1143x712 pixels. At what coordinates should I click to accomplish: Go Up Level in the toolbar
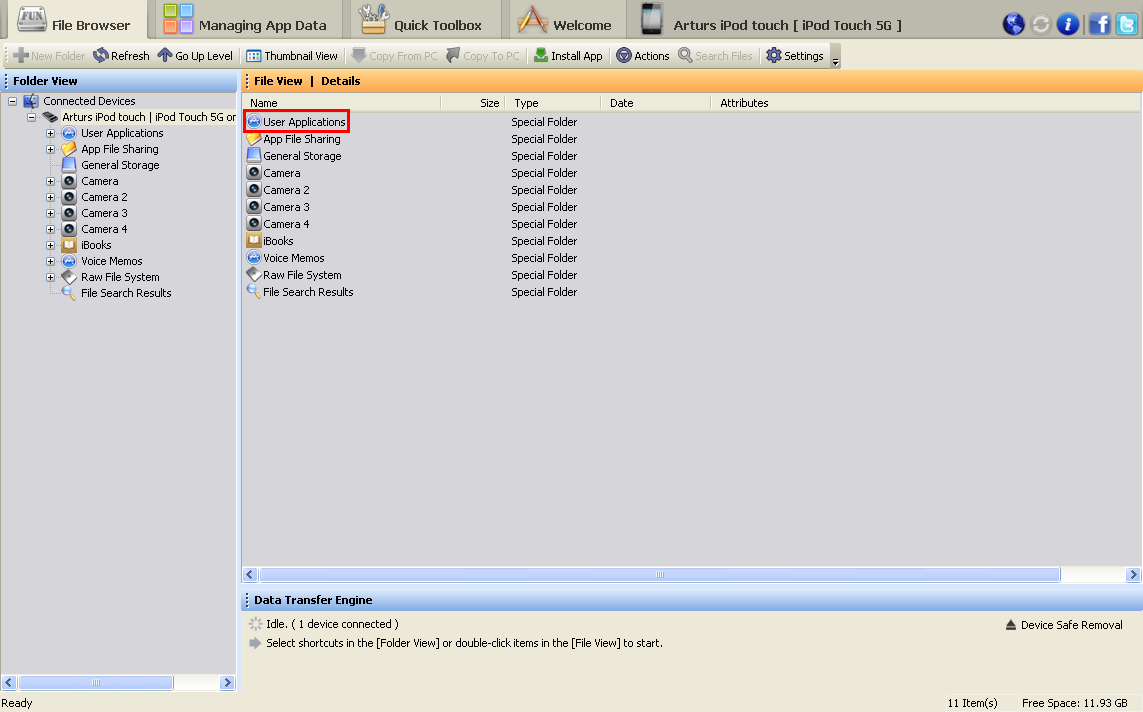coord(195,55)
